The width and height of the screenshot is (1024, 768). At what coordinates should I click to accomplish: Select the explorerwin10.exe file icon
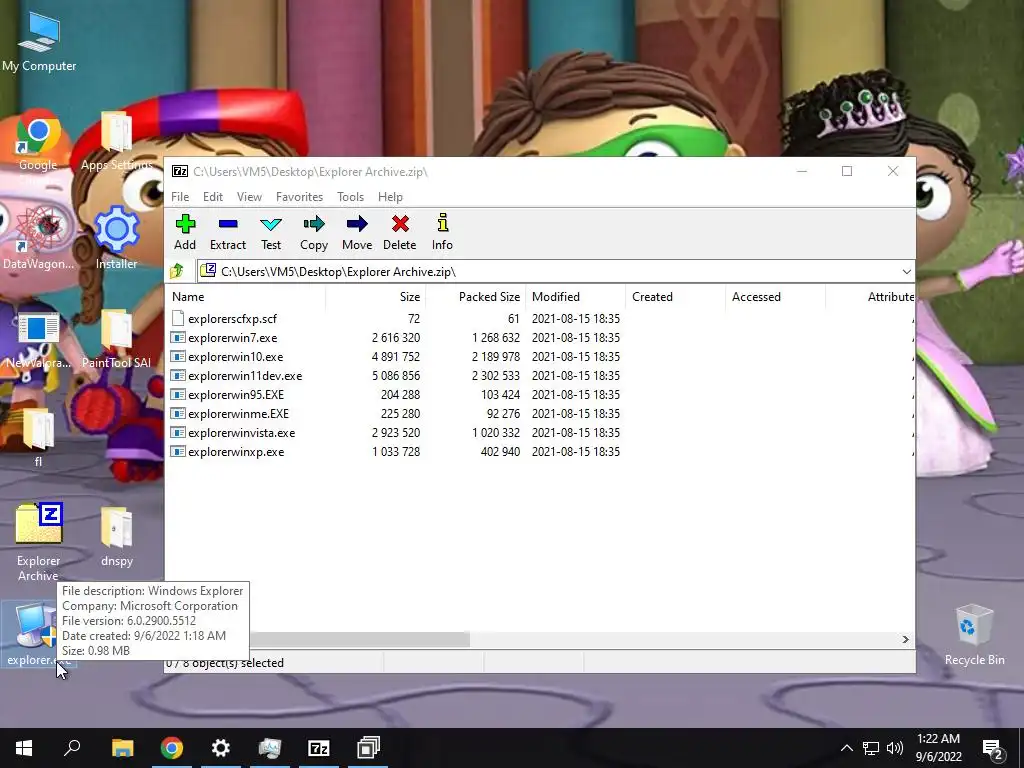pos(178,357)
